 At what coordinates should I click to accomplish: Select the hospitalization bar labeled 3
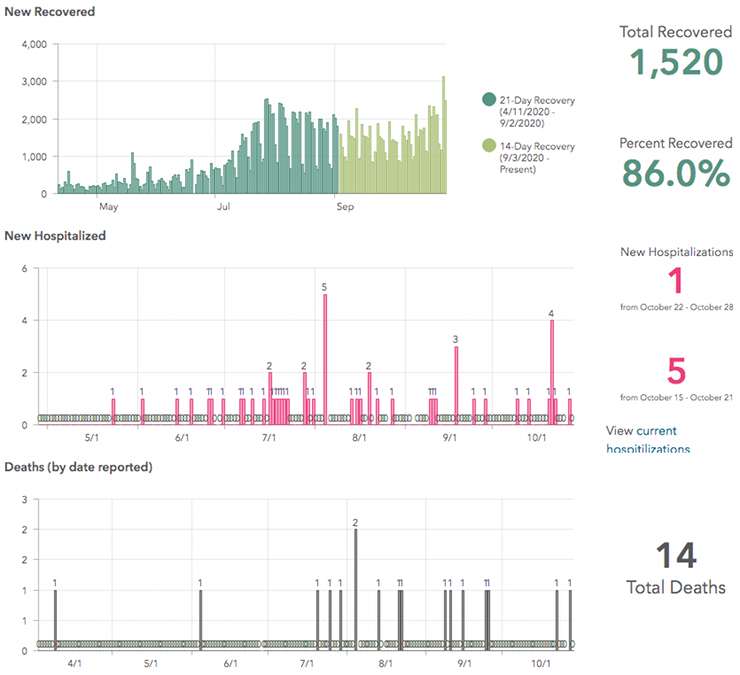pyautogui.click(x=456, y=384)
